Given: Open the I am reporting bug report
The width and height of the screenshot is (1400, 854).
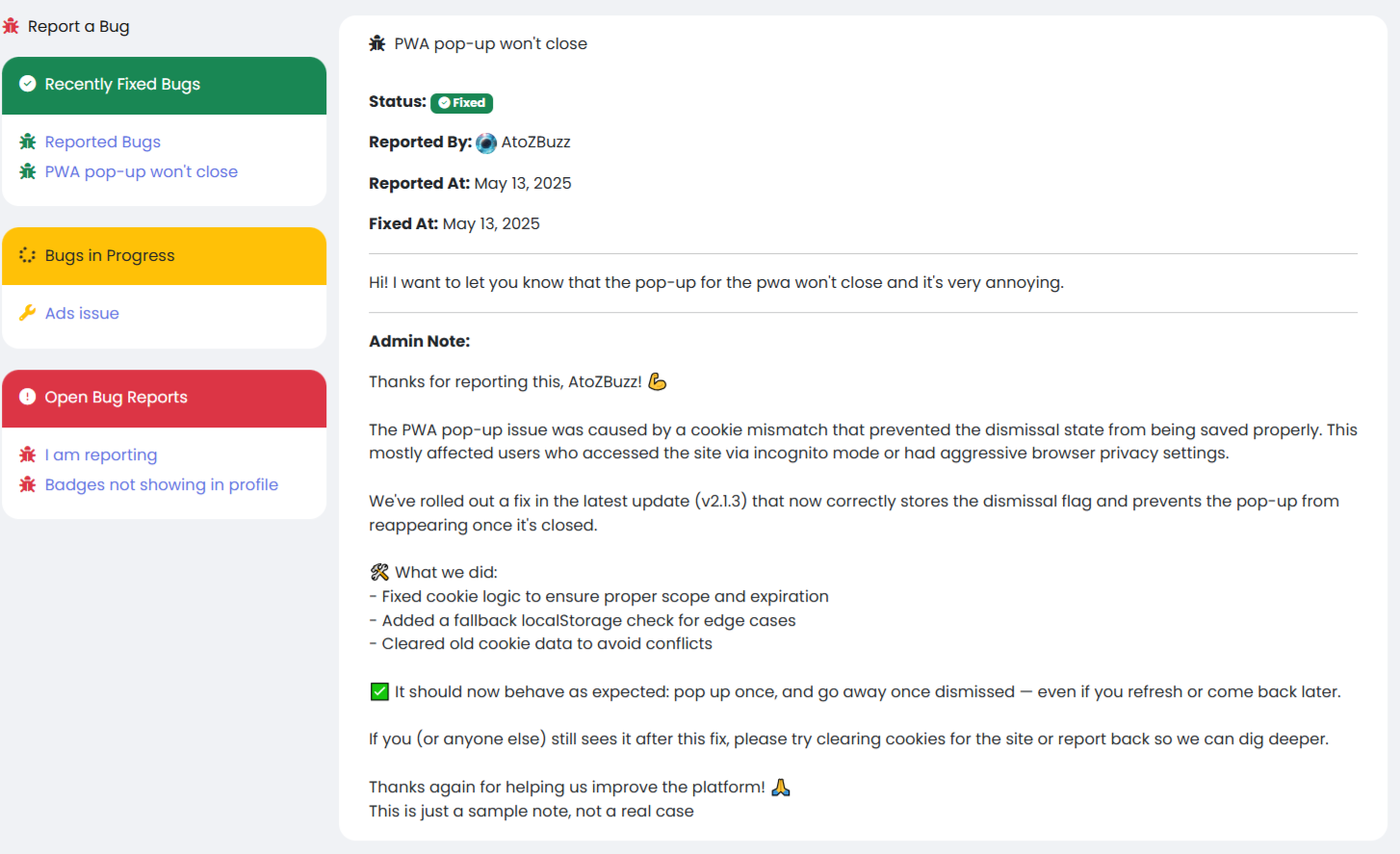Looking at the screenshot, I should [x=100, y=454].
